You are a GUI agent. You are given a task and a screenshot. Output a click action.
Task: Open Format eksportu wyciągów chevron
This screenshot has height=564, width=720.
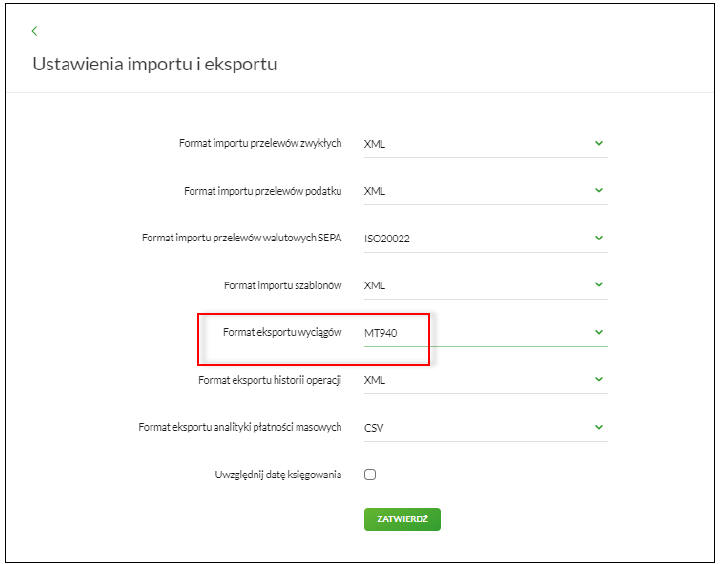tap(599, 332)
